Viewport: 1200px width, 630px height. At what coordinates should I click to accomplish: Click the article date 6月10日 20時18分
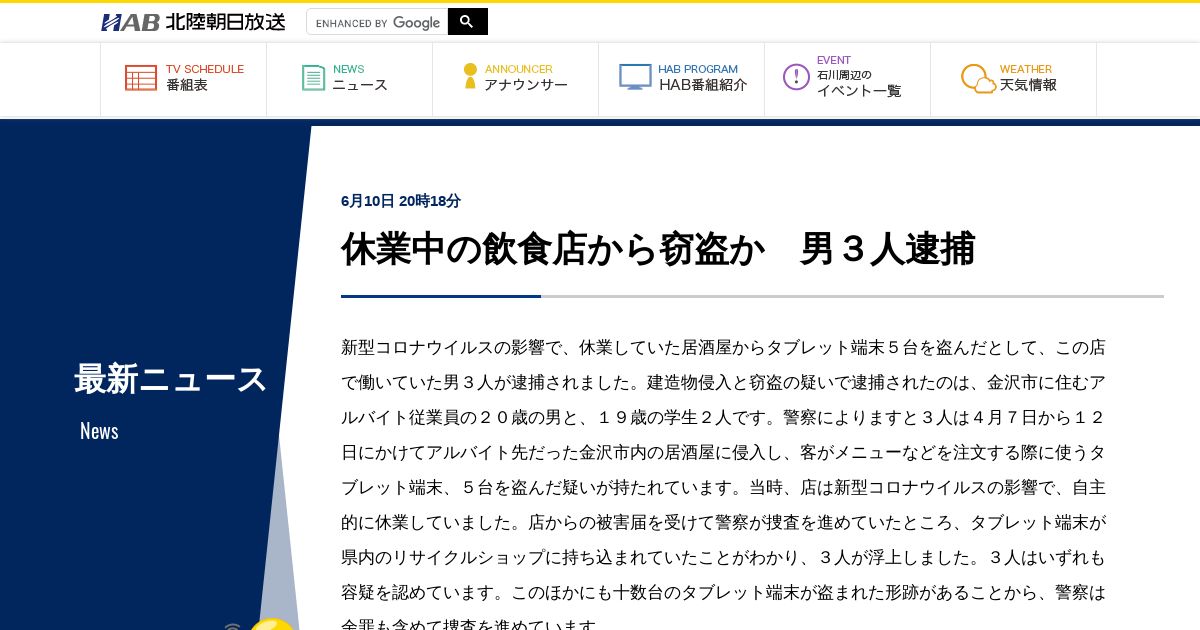pyautogui.click(x=401, y=201)
